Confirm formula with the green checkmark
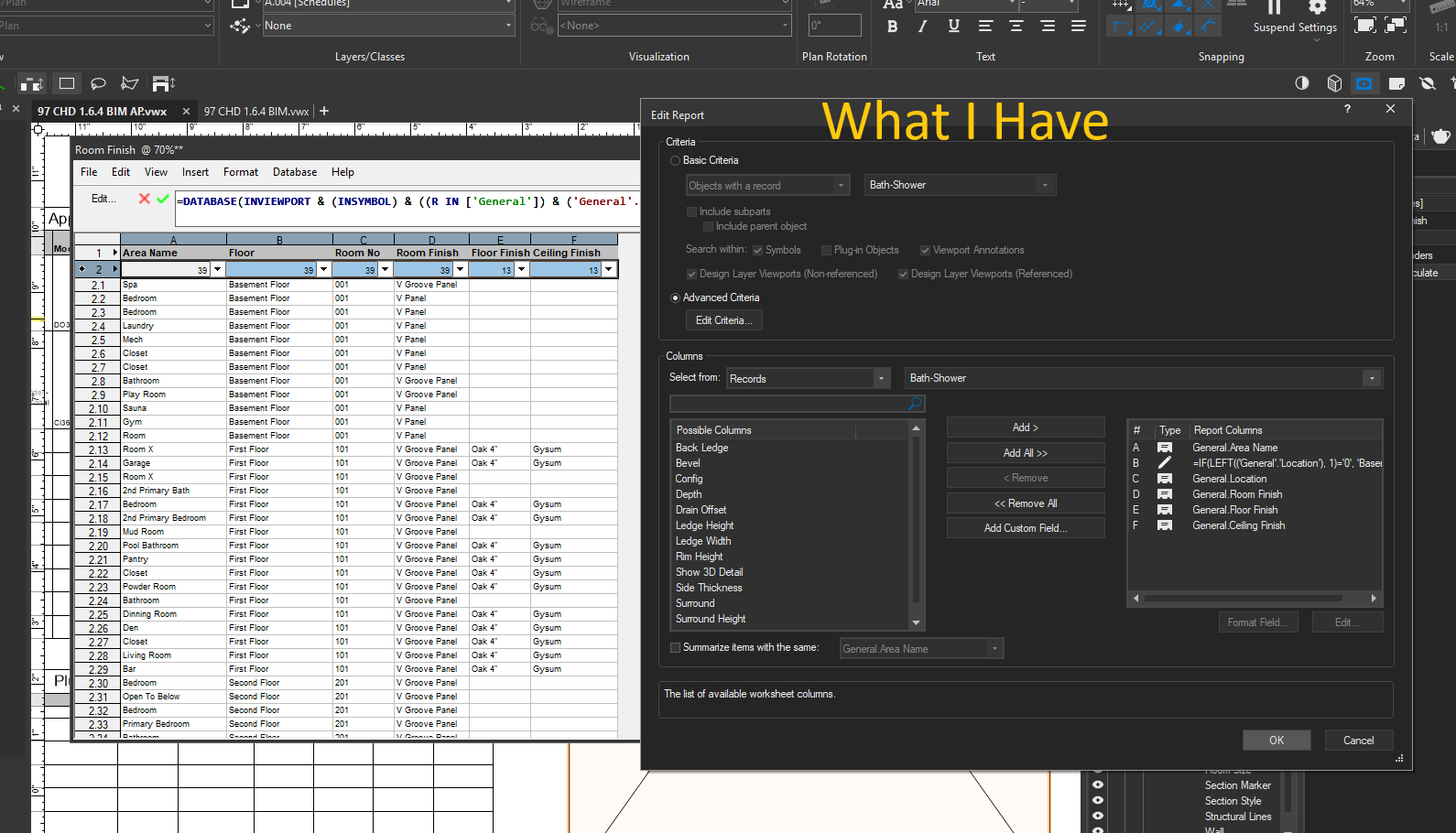The width and height of the screenshot is (1456, 833). [163, 199]
